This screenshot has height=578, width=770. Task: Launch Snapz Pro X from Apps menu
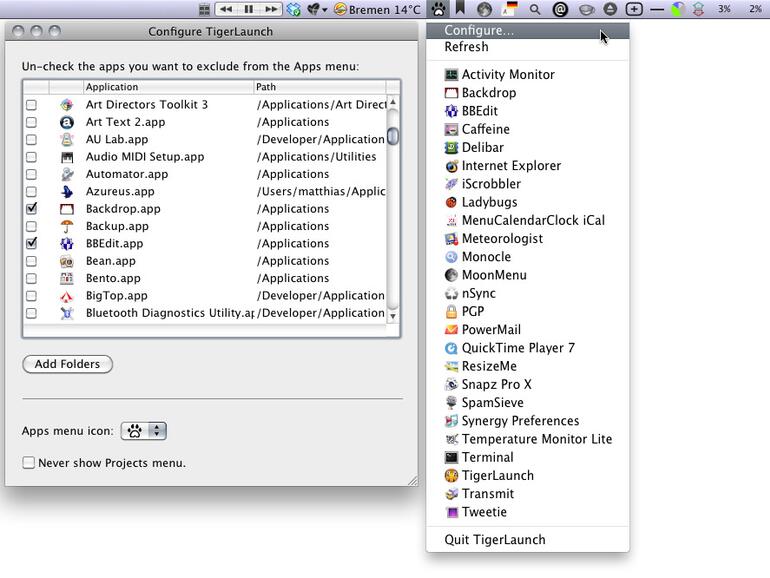click(x=527, y=384)
